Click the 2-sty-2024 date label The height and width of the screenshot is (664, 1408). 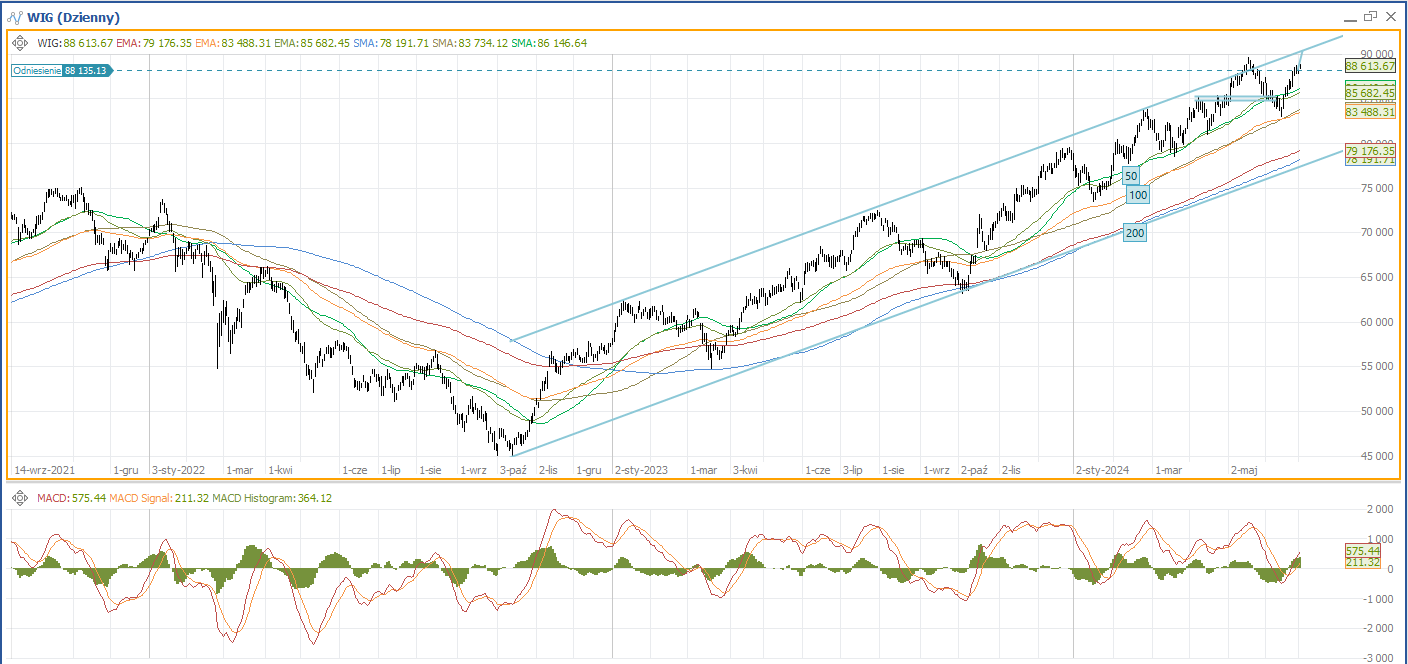[1103, 469]
